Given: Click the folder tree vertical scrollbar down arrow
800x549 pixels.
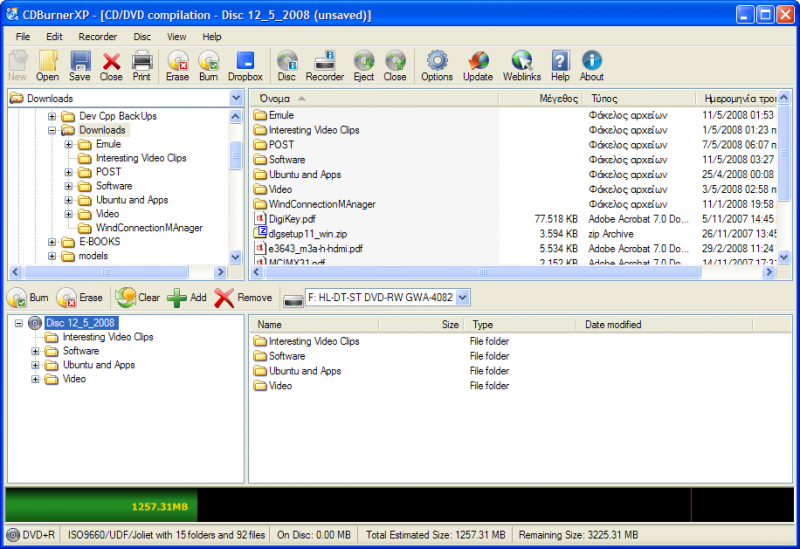Looking at the screenshot, I should pyautogui.click(x=235, y=257).
